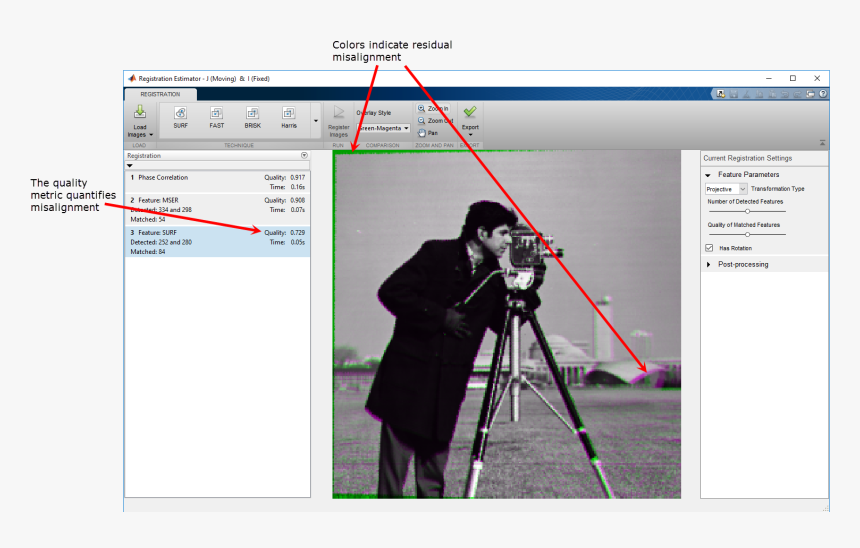Viewport: 860px width, 548px height.
Task: Click the Quality: 0.917 value
Action: click(x=285, y=177)
